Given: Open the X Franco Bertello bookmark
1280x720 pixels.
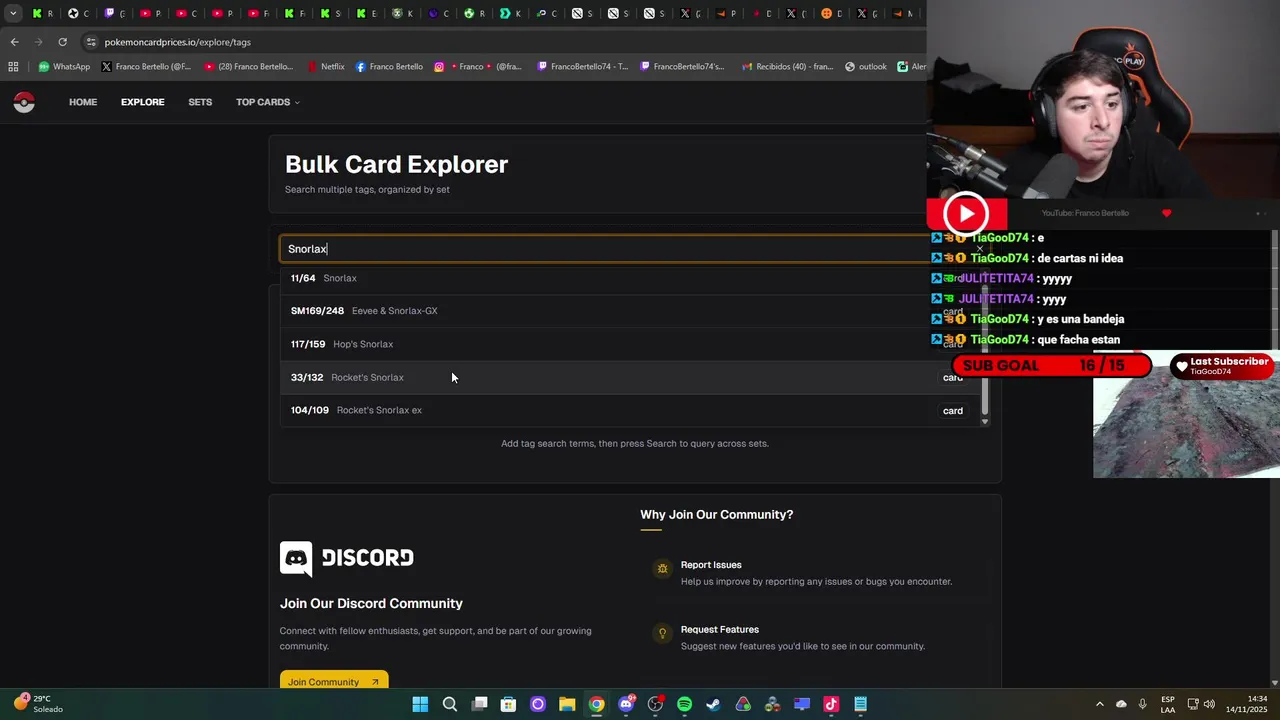Looking at the screenshot, I should (x=146, y=67).
